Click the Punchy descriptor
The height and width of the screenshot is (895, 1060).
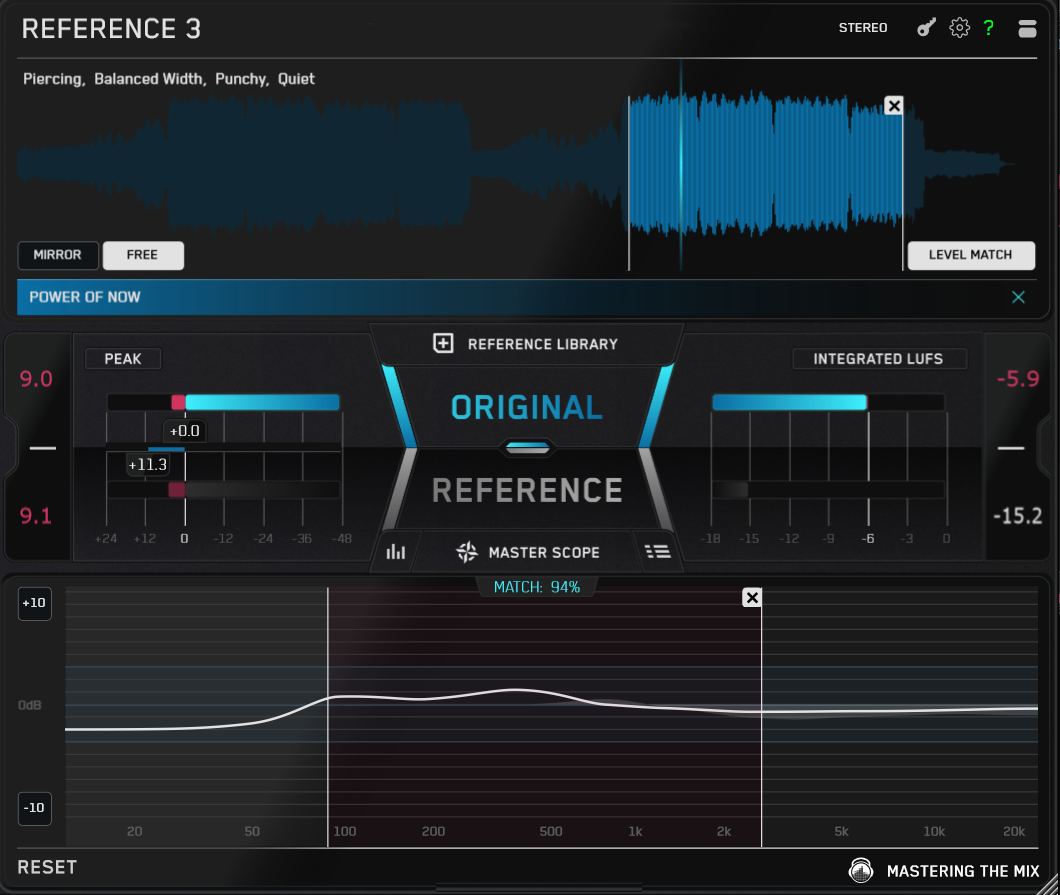pos(242,79)
